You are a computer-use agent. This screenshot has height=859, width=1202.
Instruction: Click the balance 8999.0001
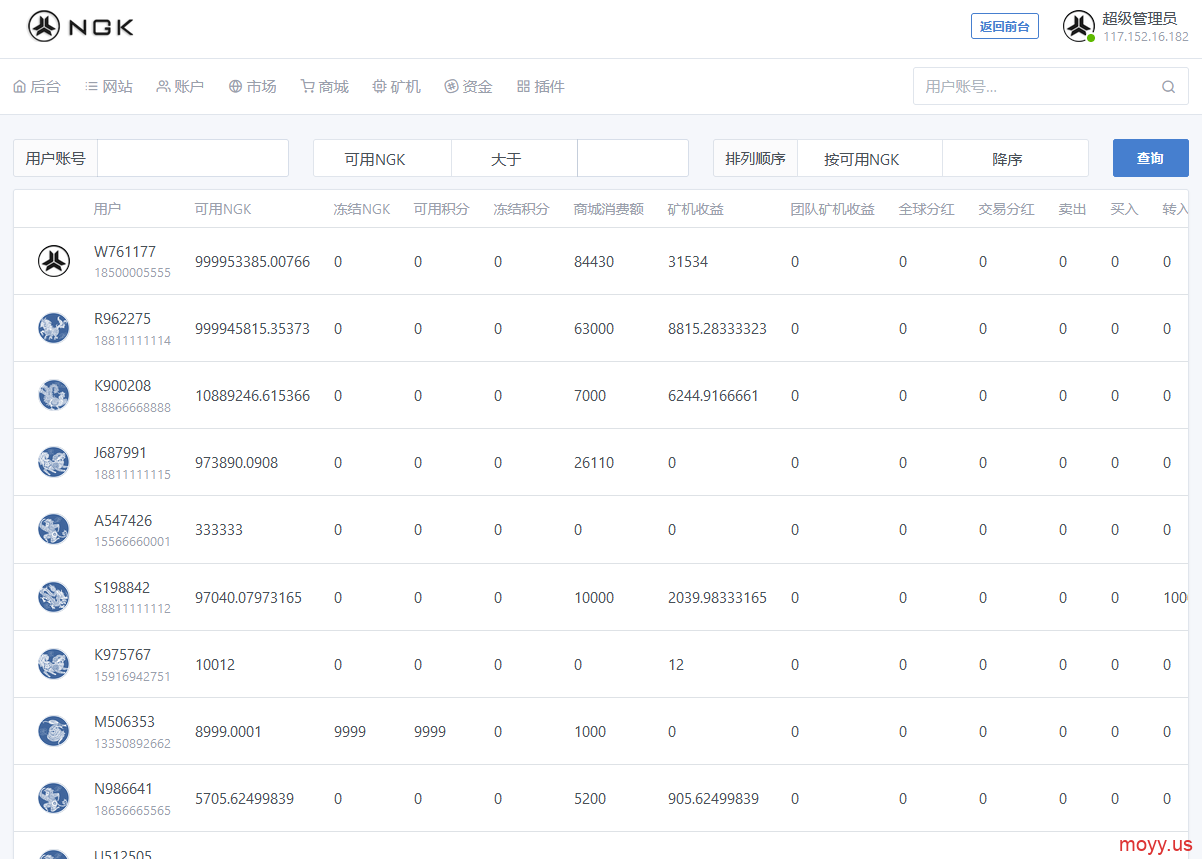click(228, 732)
